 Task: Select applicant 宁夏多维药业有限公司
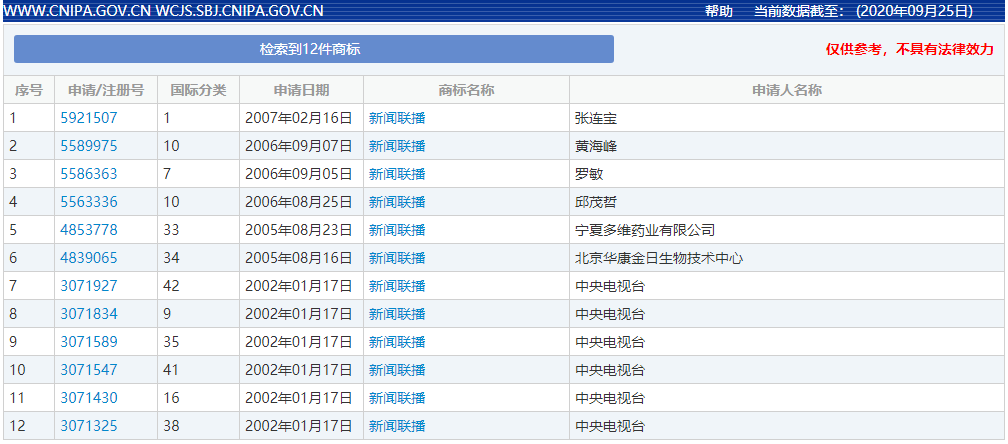[x=645, y=229]
